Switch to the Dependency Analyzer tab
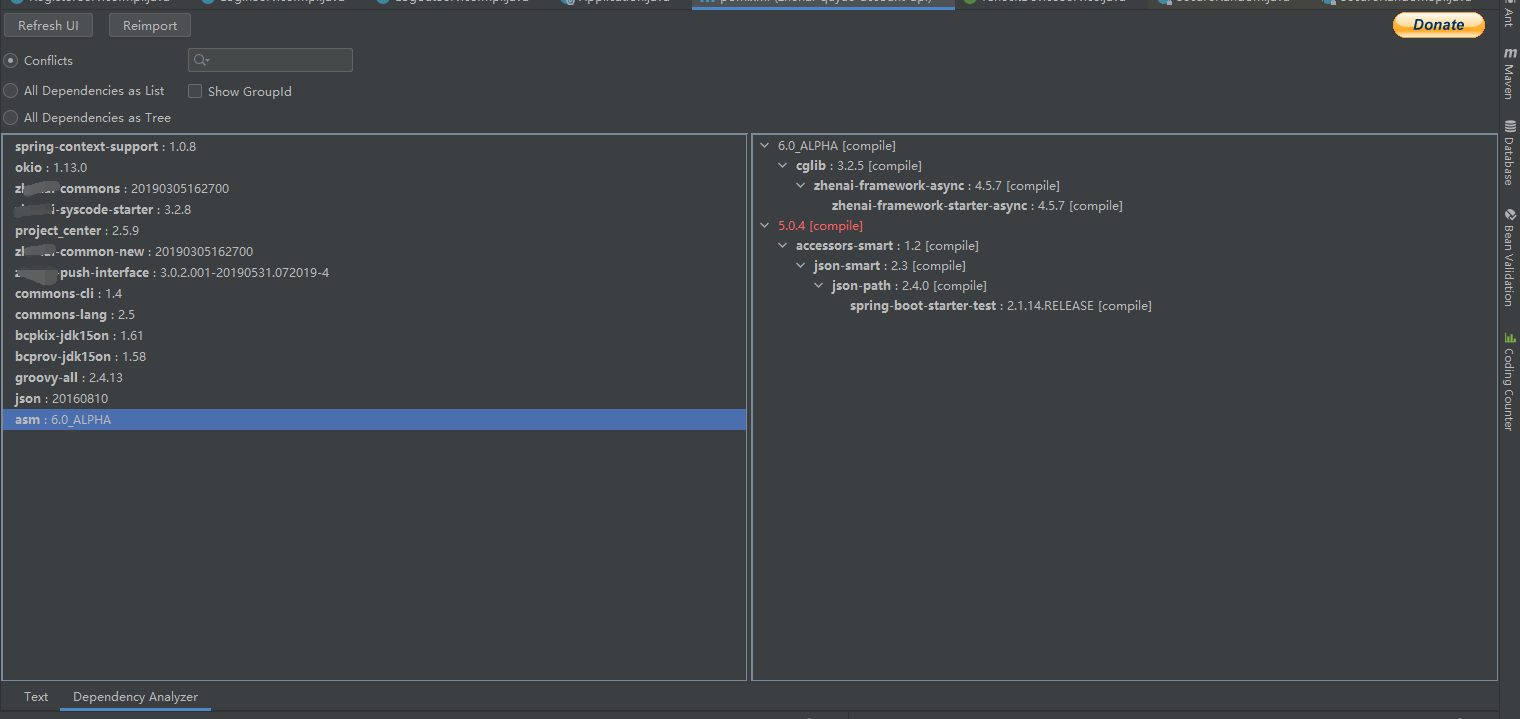Screen dimensions: 1520x719 (x=135, y=697)
